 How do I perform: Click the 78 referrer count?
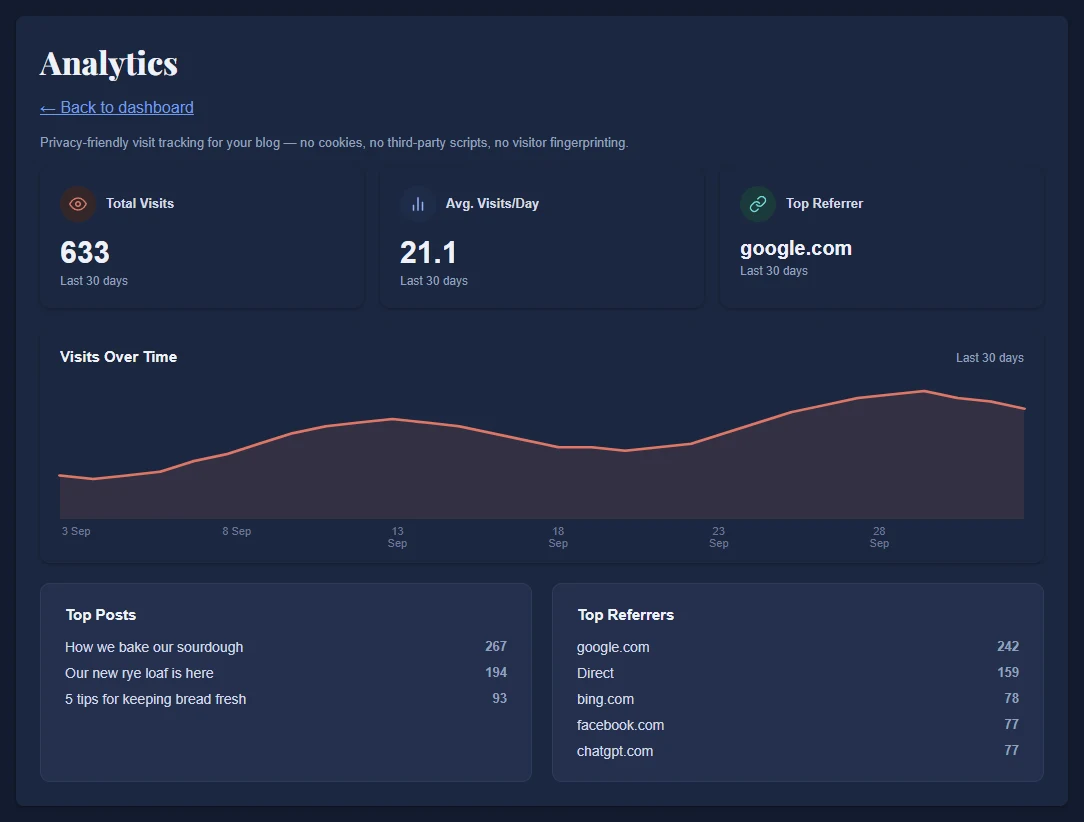pyautogui.click(x=1011, y=698)
